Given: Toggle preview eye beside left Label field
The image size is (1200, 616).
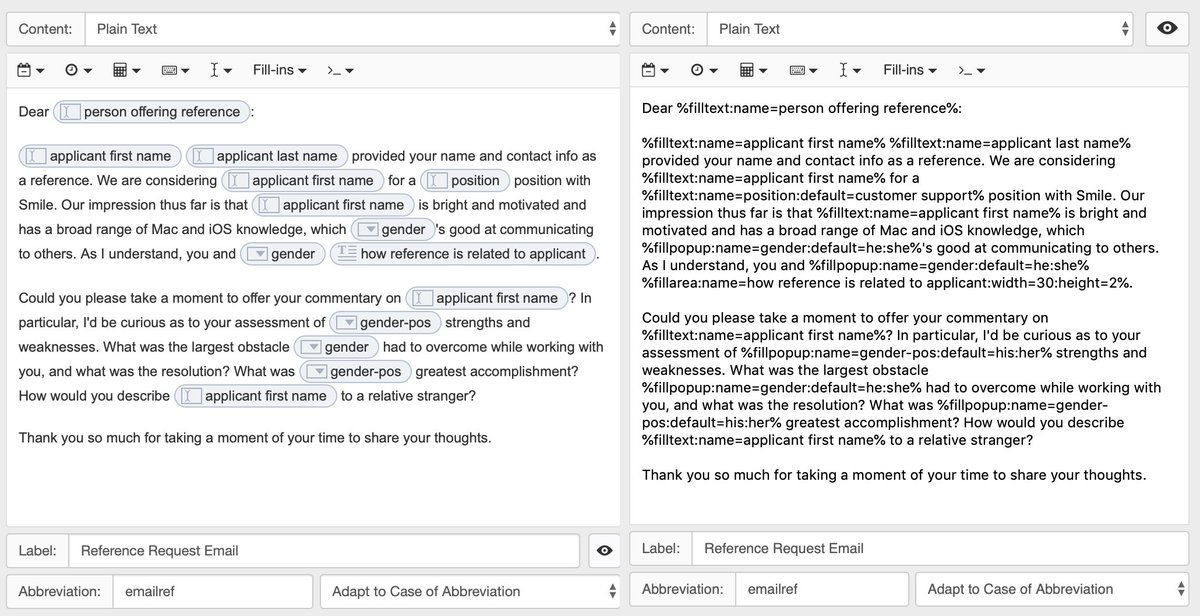Looking at the screenshot, I should point(603,550).
